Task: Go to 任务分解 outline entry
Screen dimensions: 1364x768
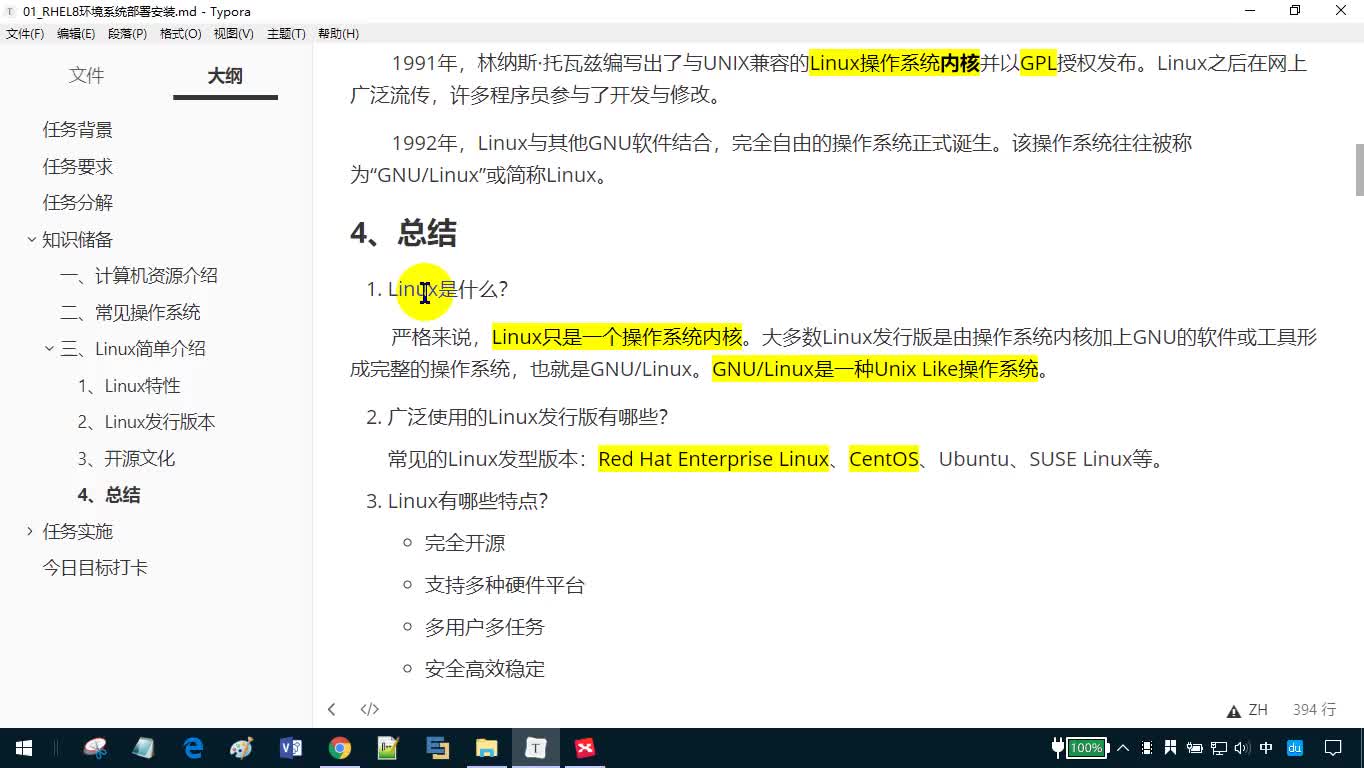Action: tap(77, 203)
